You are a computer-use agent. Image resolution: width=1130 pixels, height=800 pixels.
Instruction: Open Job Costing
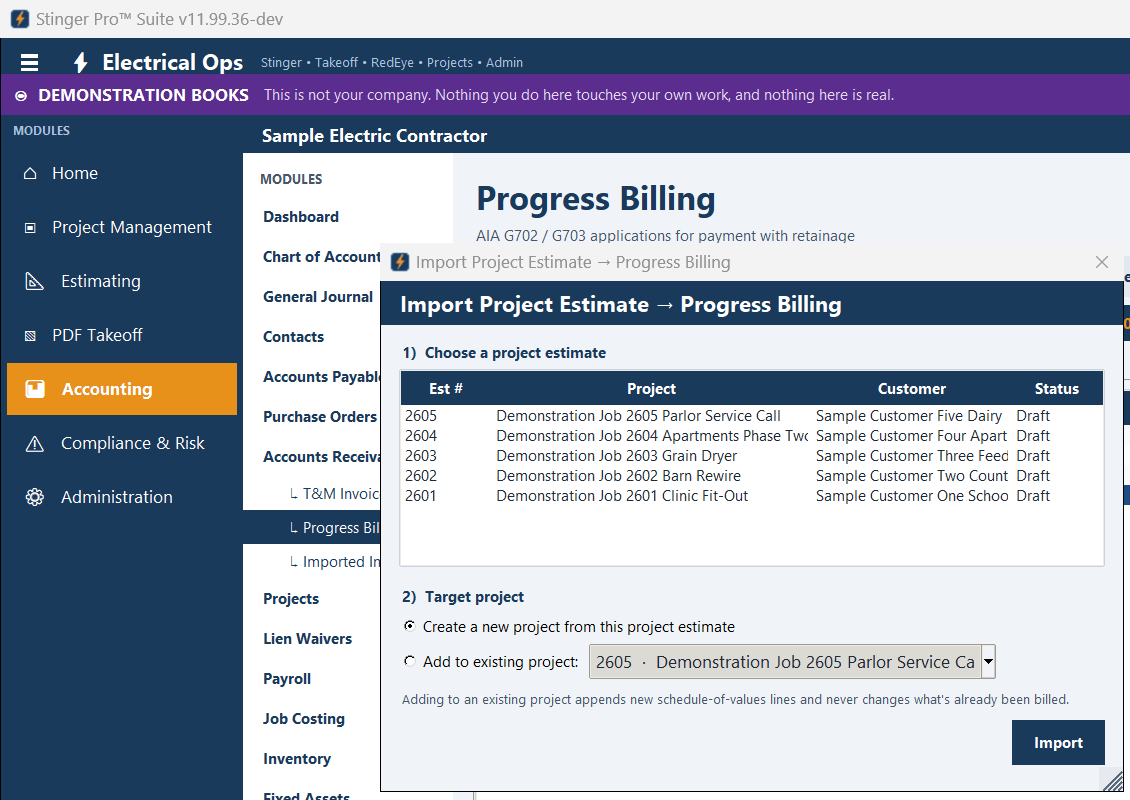304,719
